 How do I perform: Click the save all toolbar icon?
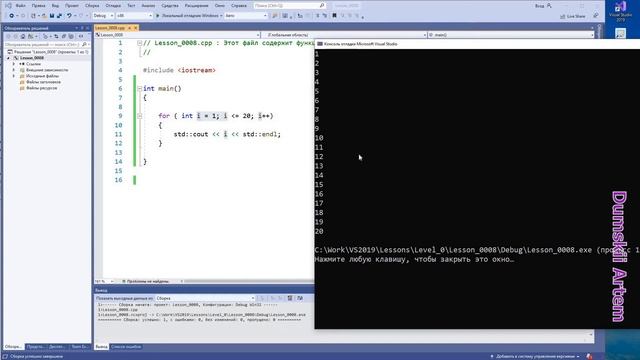click(x=59, y=16)
